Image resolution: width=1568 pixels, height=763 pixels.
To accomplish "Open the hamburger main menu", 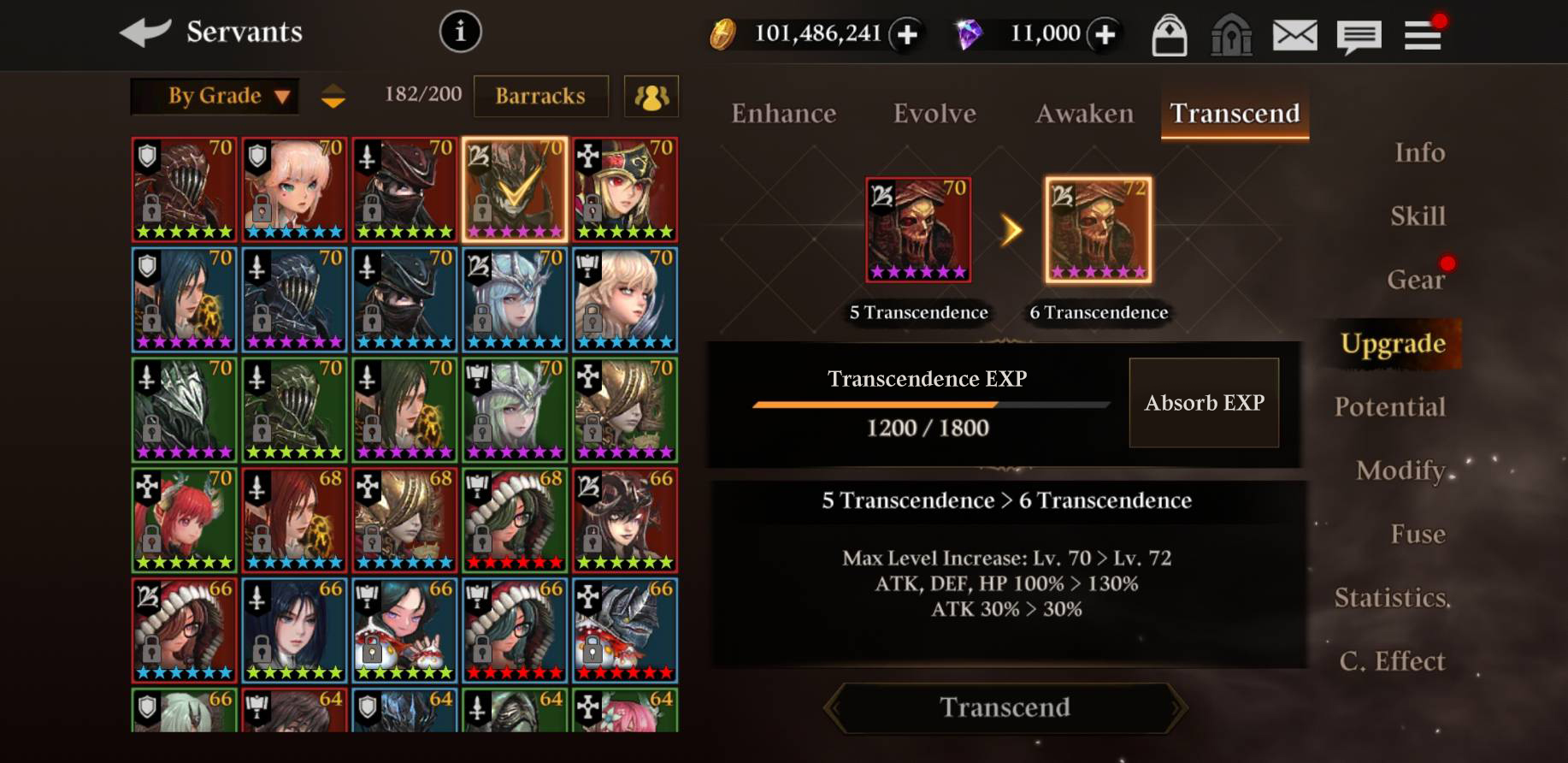I will [x=1423, y=35].
